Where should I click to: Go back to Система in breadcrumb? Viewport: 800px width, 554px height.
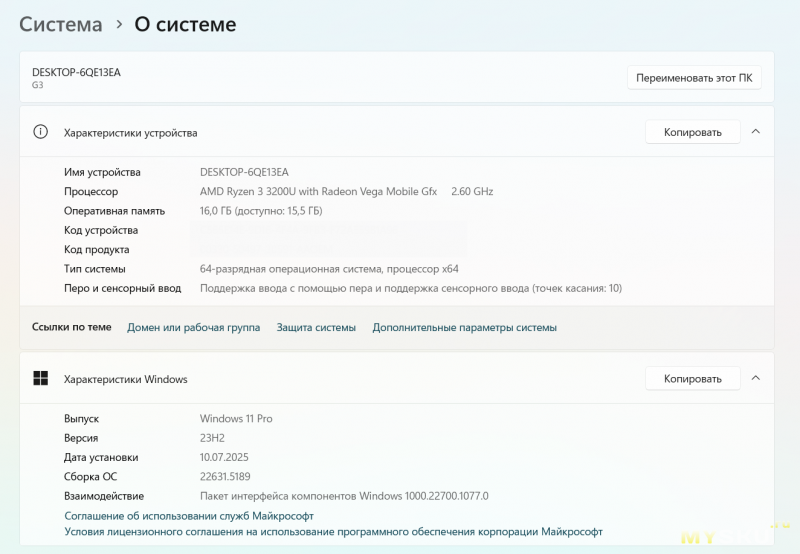[61, 24]
